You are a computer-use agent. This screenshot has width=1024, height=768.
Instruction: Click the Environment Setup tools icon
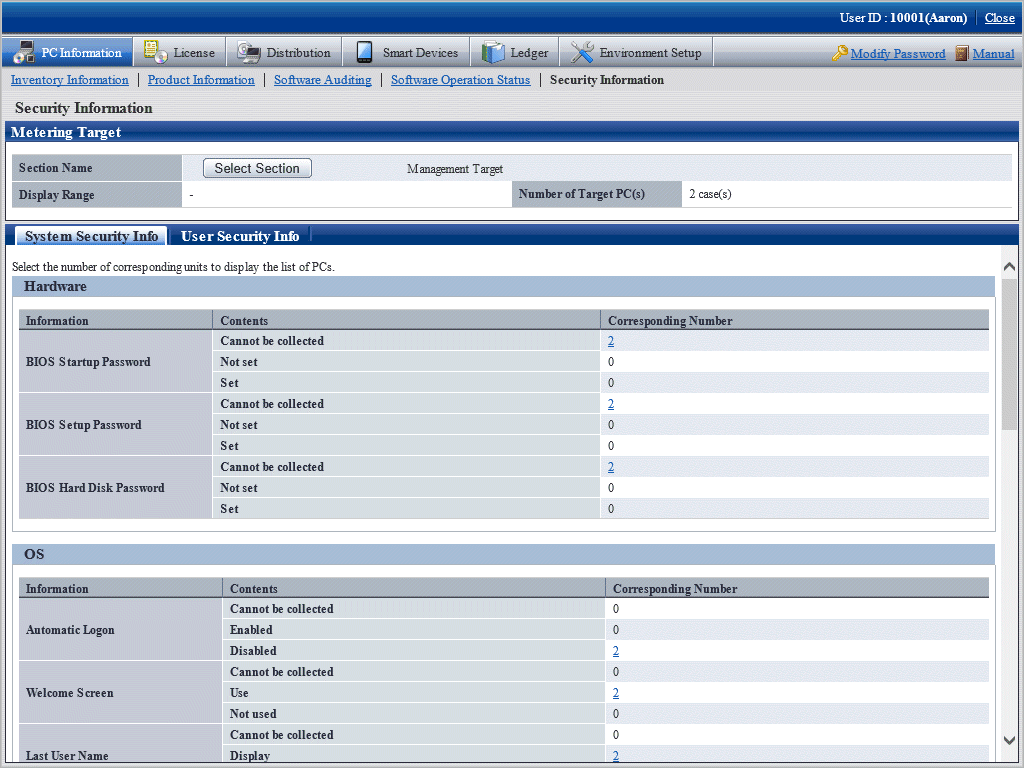point(582,53)
